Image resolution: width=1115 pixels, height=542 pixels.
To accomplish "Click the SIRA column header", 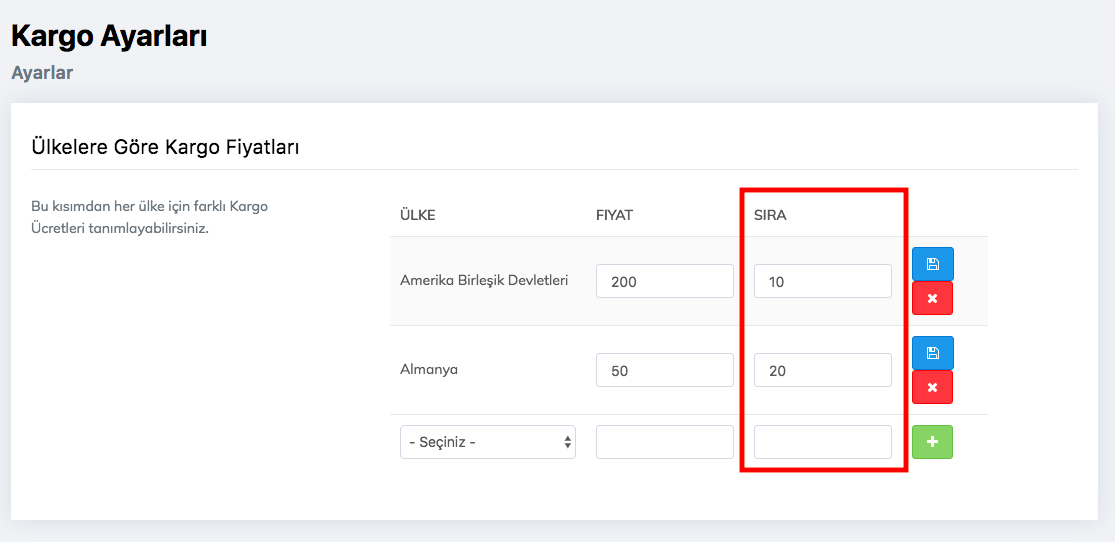I will pyautogui.click(x=770, y=215).
